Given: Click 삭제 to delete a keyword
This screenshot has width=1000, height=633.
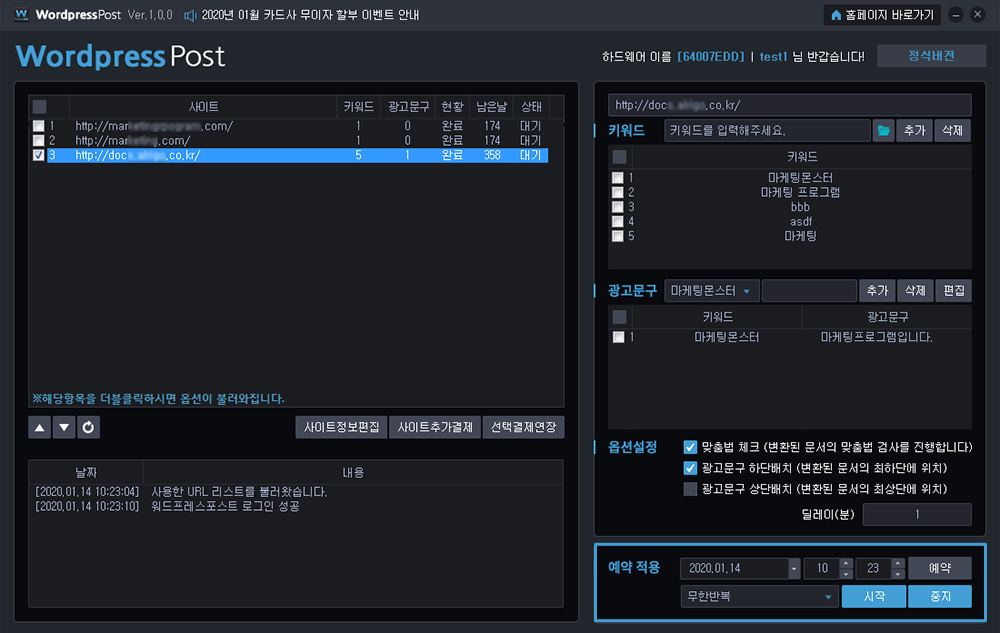Looking at the screenshot, I should click(x=952, y=130).
